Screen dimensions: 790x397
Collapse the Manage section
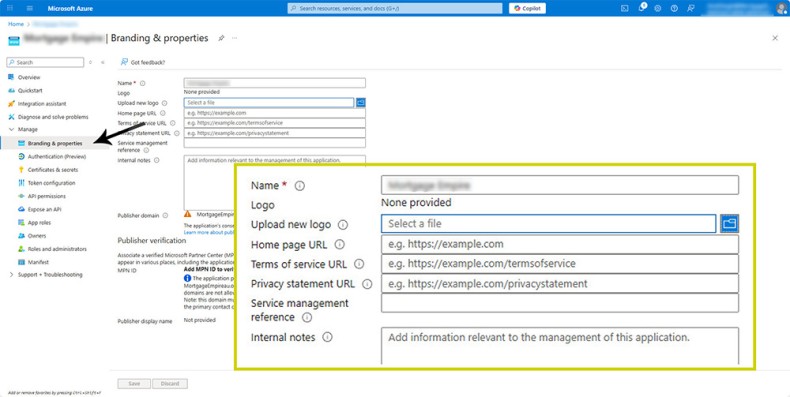(x=12, y=129)
